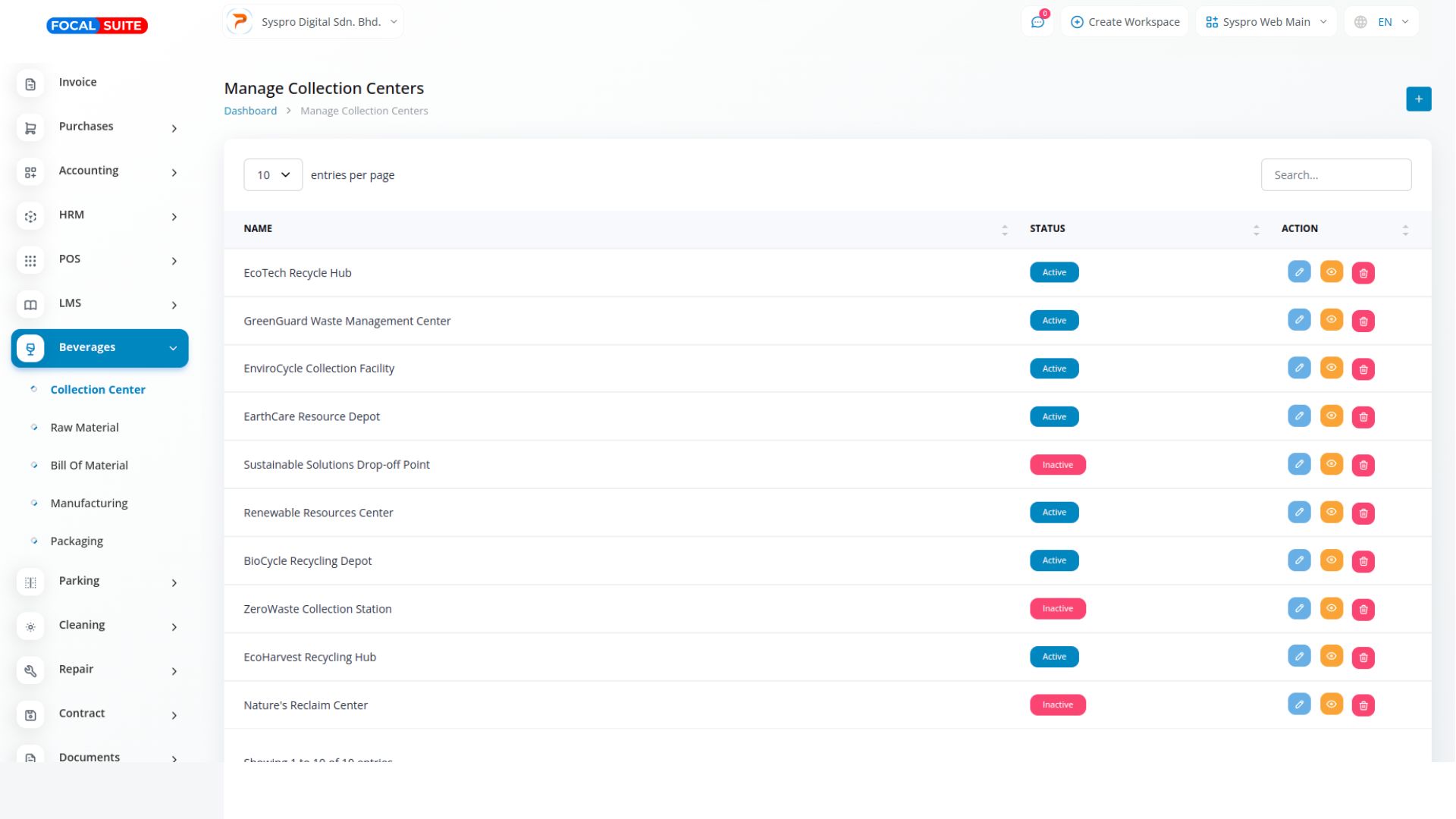Screen dimensions: 1456x819
Task: Click the Invoice sidebar icon
Action: point(30,83)
